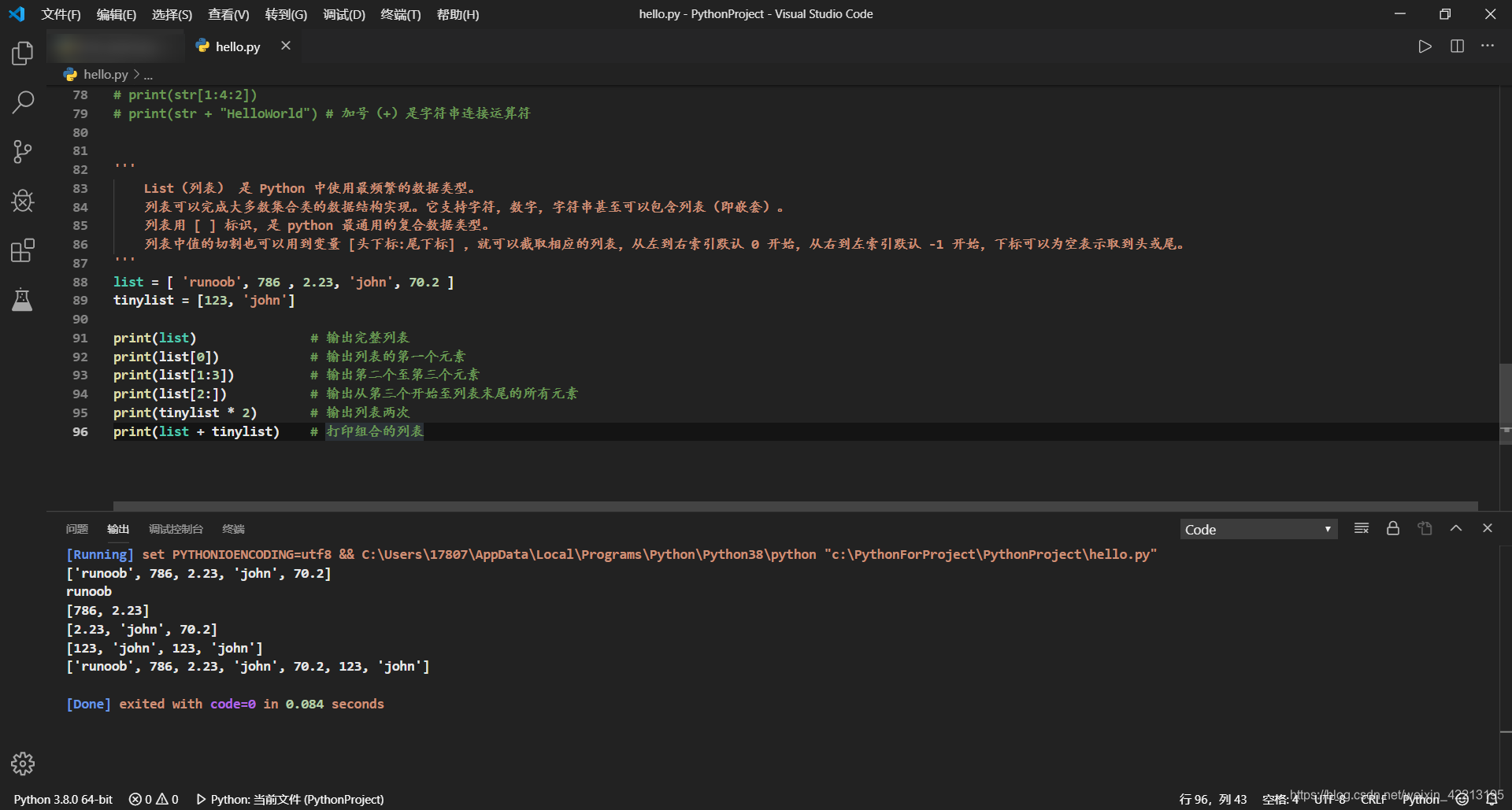Screen dimensions: 1512x810
Task: Open the 选择(S) menu
Action: click(172, 14)
